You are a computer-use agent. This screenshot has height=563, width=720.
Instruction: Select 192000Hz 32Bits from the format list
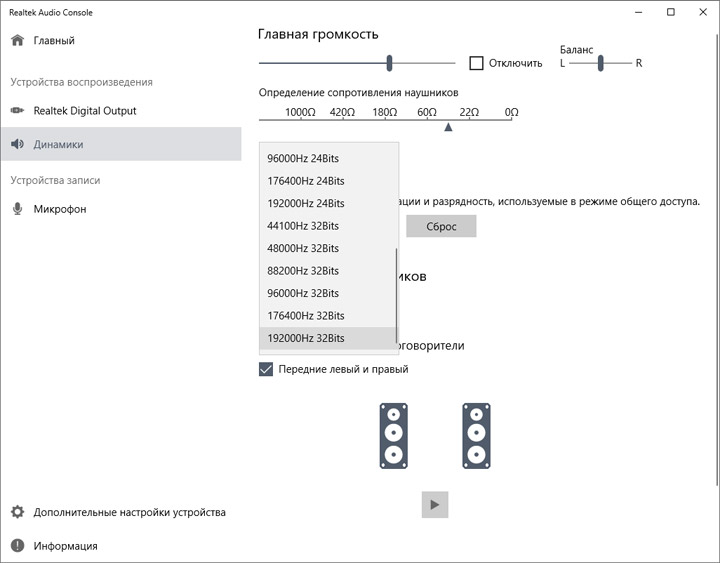pos(306,338)
